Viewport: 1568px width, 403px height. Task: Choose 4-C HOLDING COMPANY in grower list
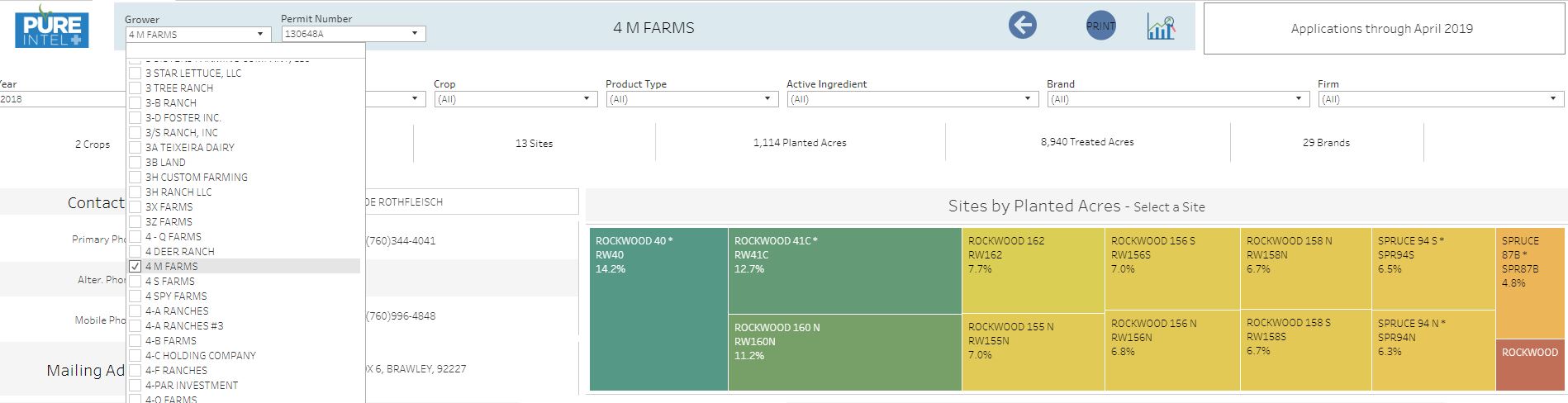point(201,356)
